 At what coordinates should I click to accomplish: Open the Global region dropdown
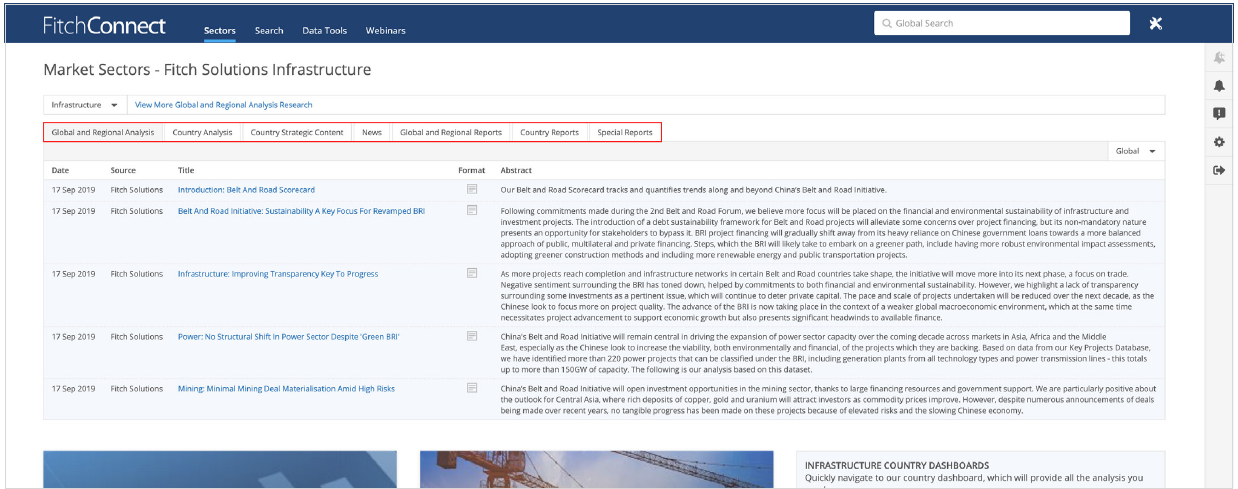coord(1136,151)
